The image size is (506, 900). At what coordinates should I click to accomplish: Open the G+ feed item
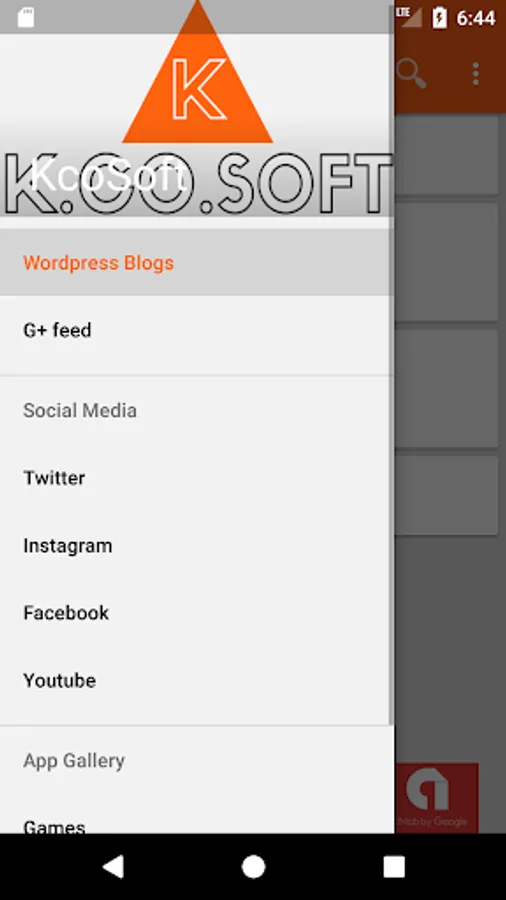click(x=197, y=330)
